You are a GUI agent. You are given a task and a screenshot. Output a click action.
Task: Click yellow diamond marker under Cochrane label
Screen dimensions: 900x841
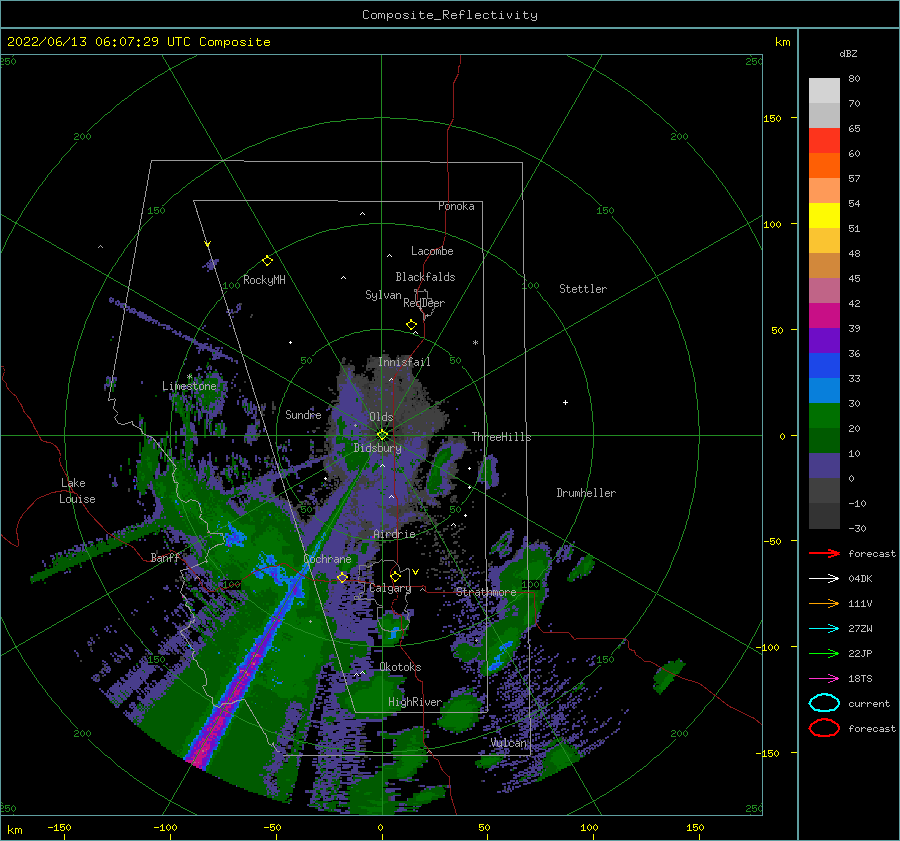pyautogui.click(x=342, y=577)
